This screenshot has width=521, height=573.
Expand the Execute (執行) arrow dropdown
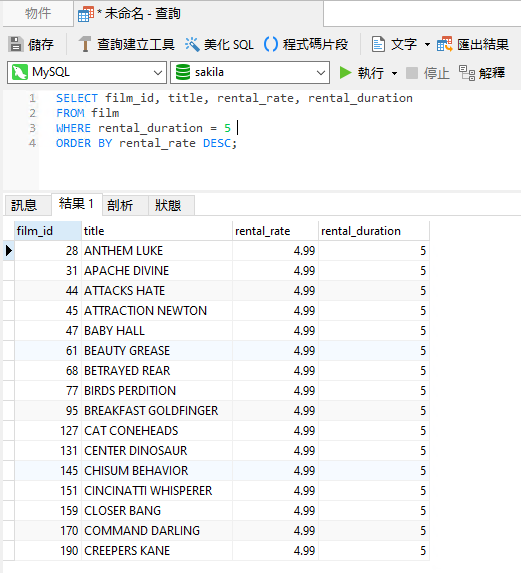[395, 73]
